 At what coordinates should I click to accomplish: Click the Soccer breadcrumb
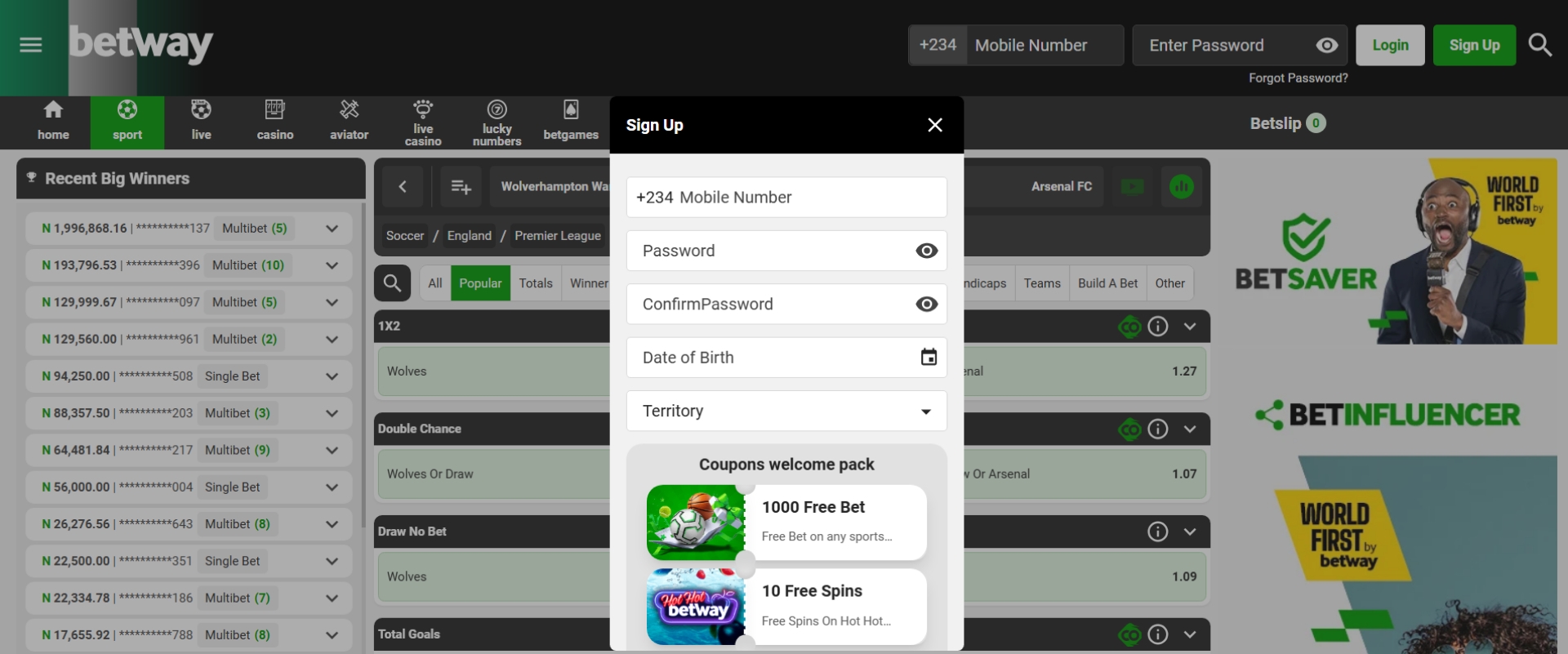coord(405,236)
